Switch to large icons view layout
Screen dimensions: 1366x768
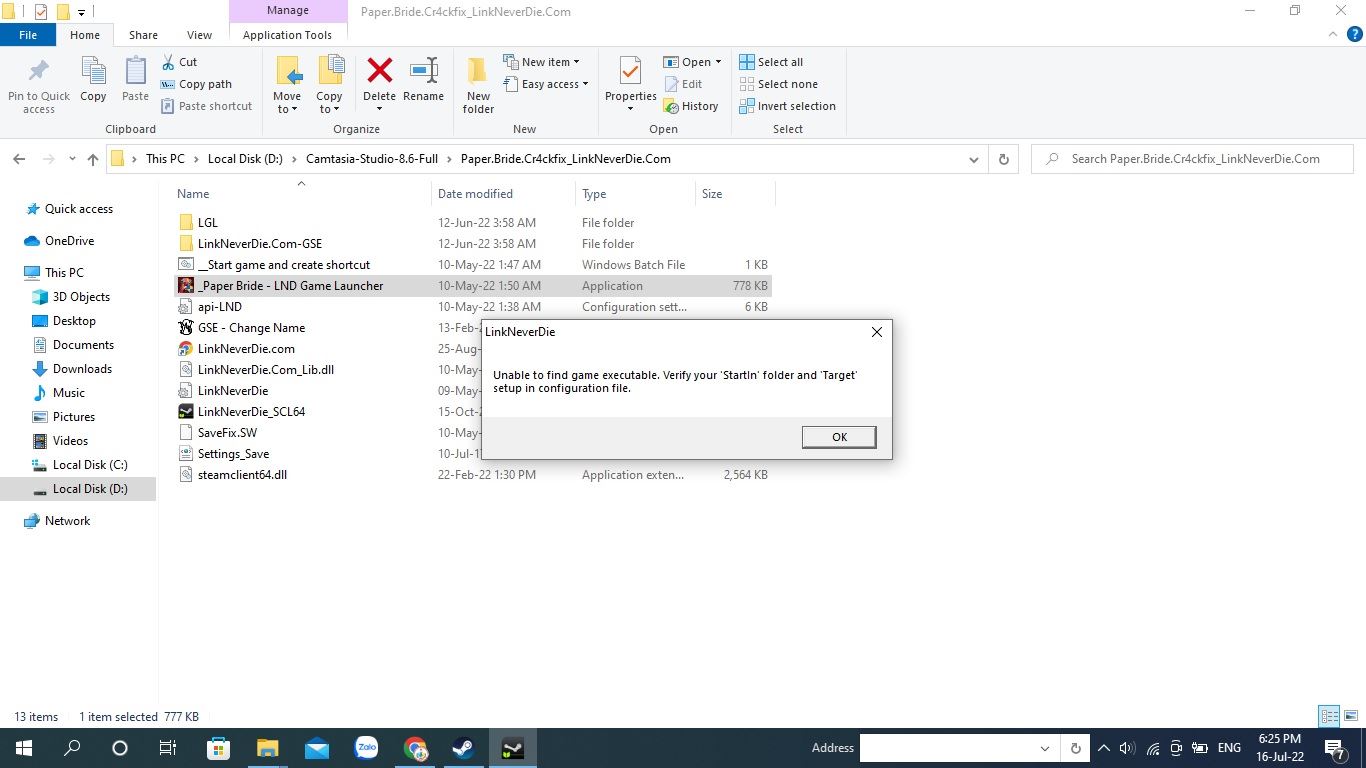pos(1349,716)
